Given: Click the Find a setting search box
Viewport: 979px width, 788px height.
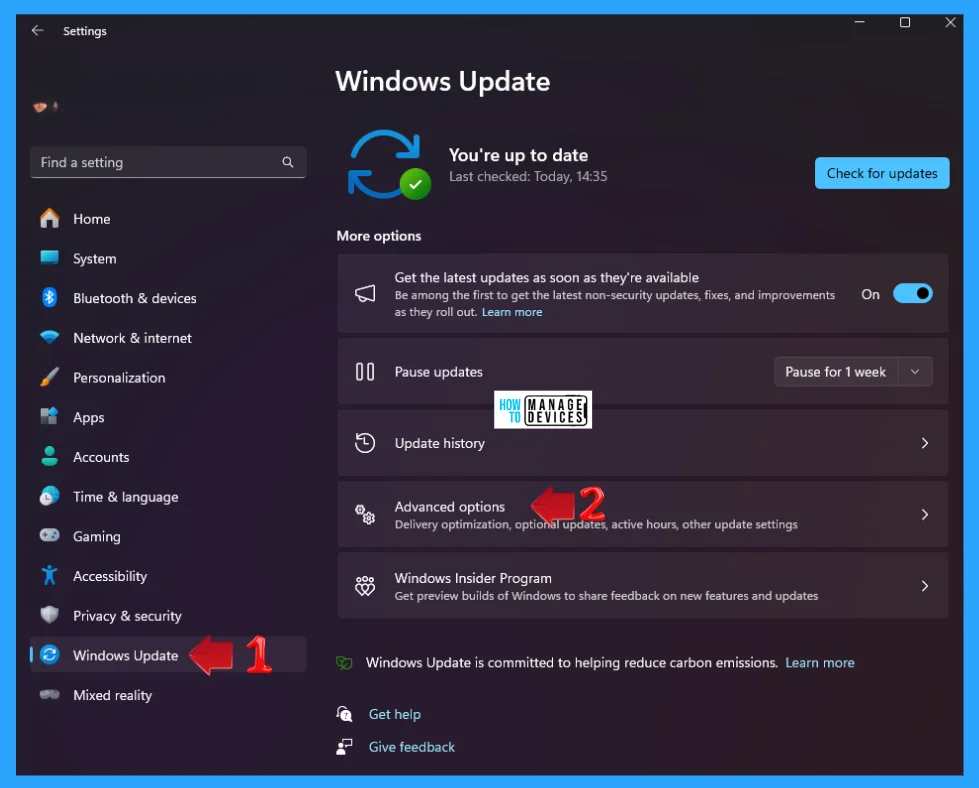Looking at the screenshot, I should (x=168, y=162).
